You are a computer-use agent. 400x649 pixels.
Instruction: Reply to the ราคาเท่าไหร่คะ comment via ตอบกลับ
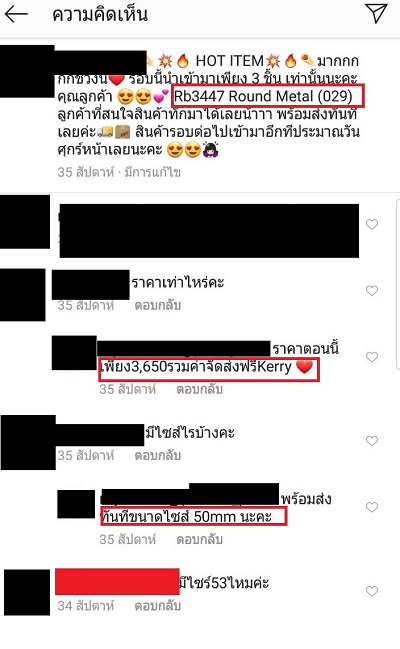158,305
